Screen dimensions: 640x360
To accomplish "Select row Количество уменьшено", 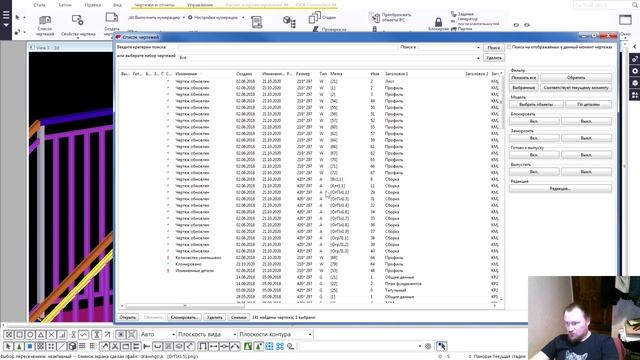I will (x=310, y=258).
